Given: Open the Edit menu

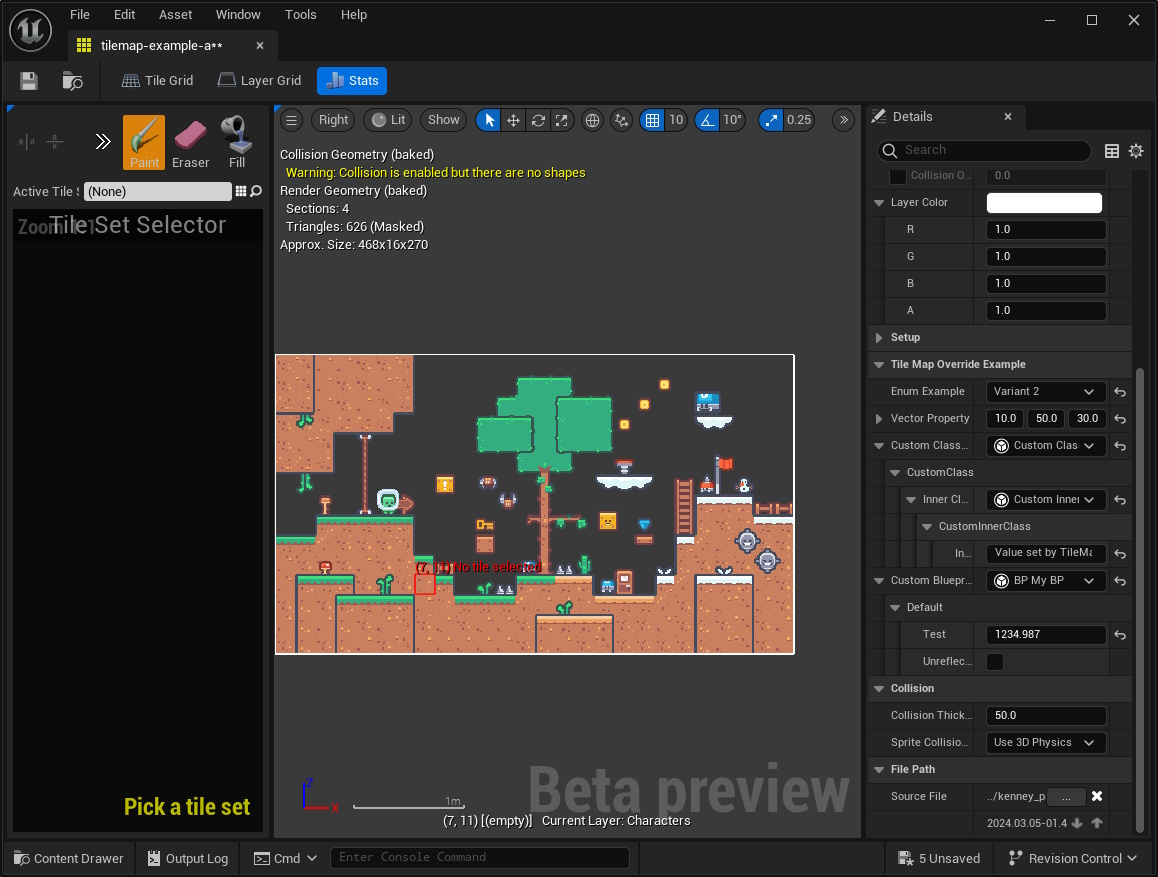Looking at the screenshot, I should pyautogui.click(x=124, y=15).
